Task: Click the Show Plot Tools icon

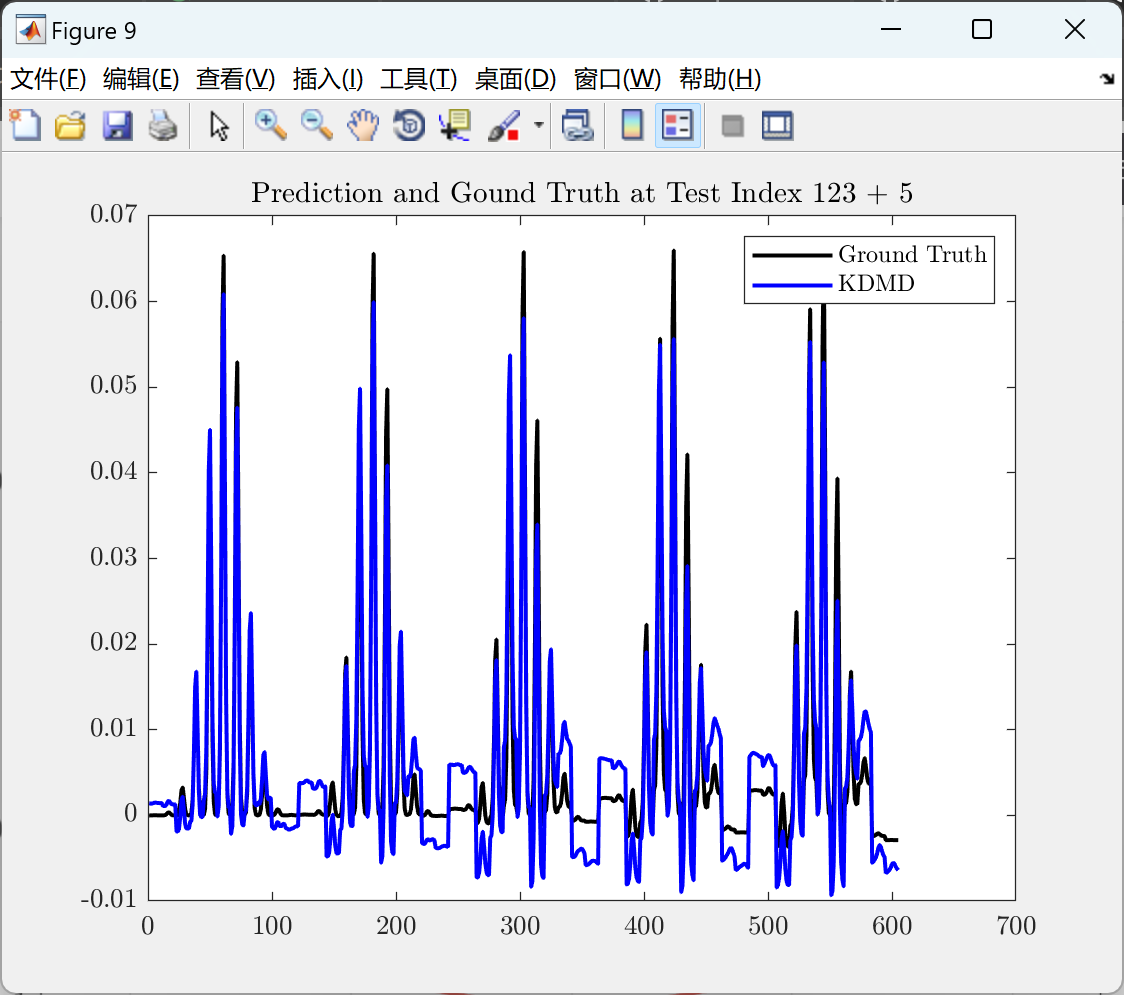Action: pos(777,125)
